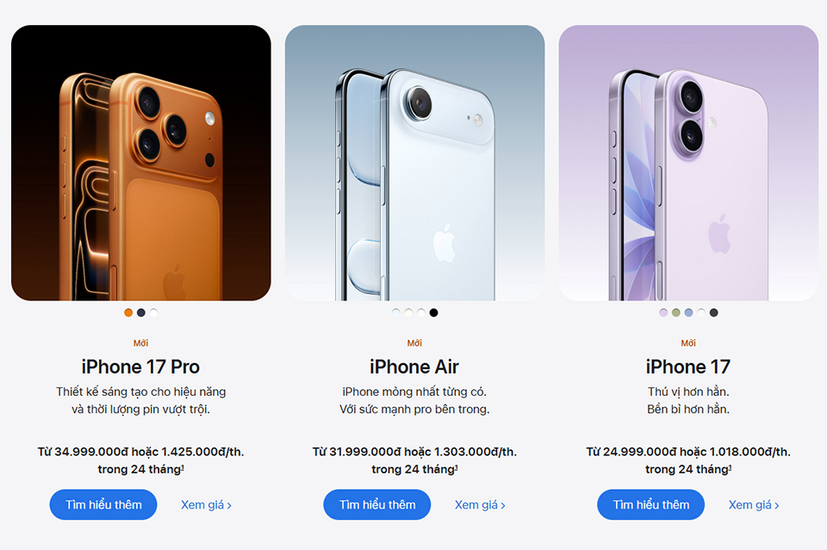827x550 pixels.
Task: Choose the white color dot under iPhone 17 Pro
Action: click(x=153, y=313)
